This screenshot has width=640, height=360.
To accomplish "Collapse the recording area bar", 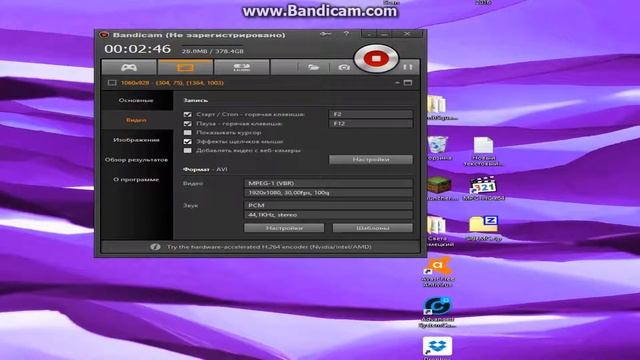I will click(x=397, y=83).
